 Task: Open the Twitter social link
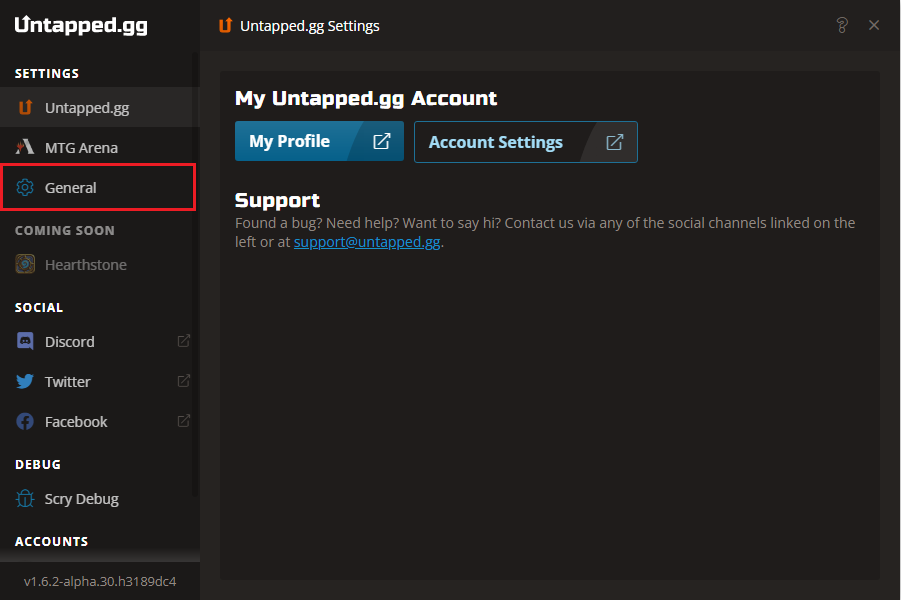point(98,382)
